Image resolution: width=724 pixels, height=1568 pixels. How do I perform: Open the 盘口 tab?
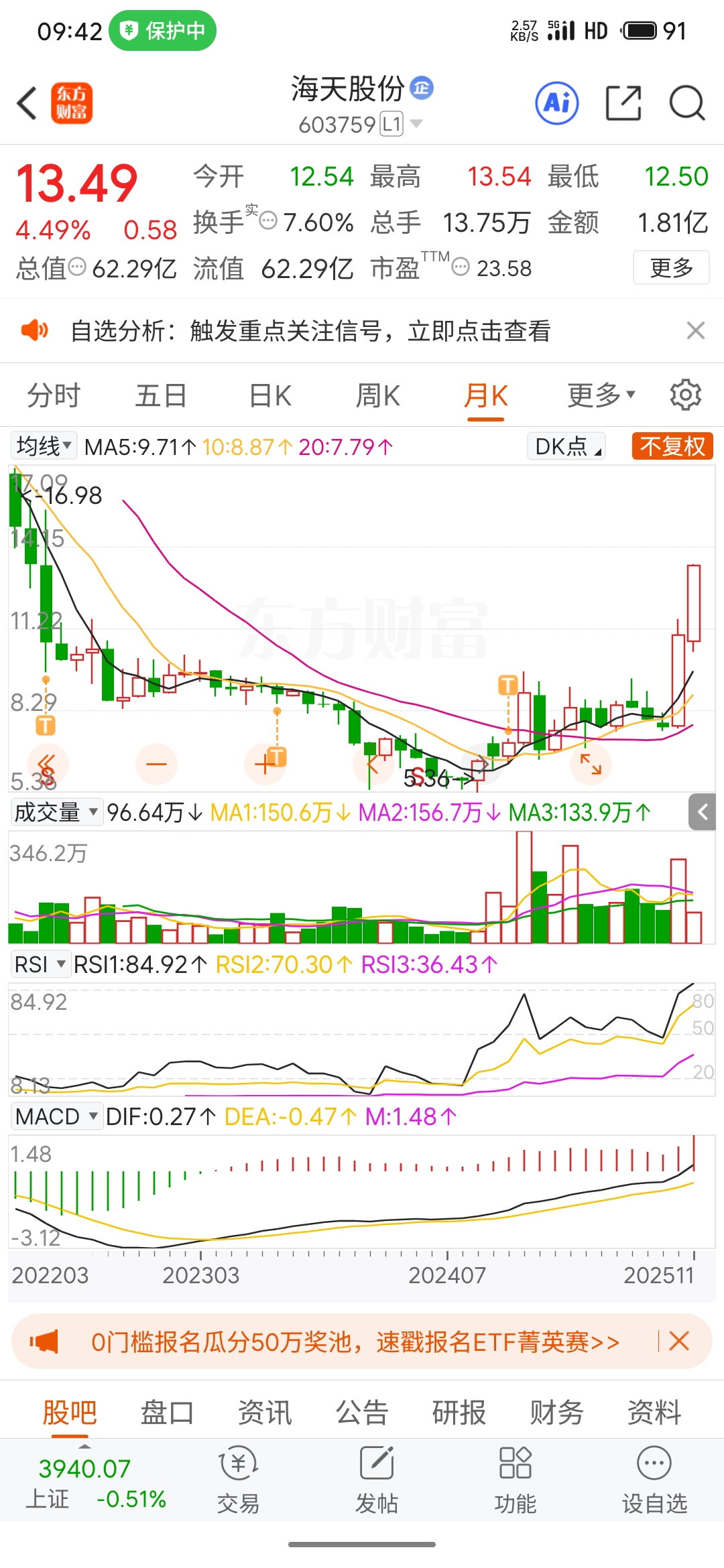[x=167, y=1412]
